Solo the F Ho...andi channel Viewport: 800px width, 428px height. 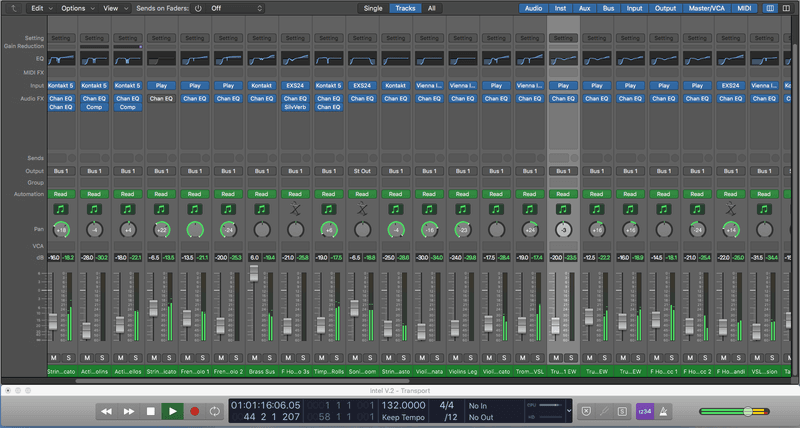coord(738,358)
